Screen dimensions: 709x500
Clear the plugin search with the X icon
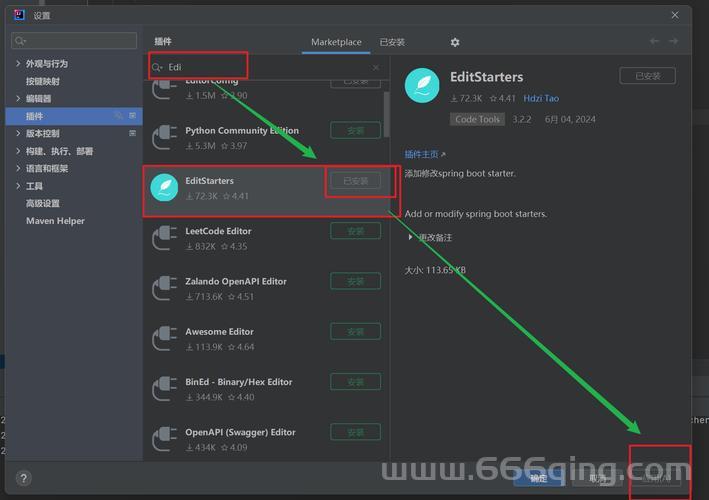376,67
